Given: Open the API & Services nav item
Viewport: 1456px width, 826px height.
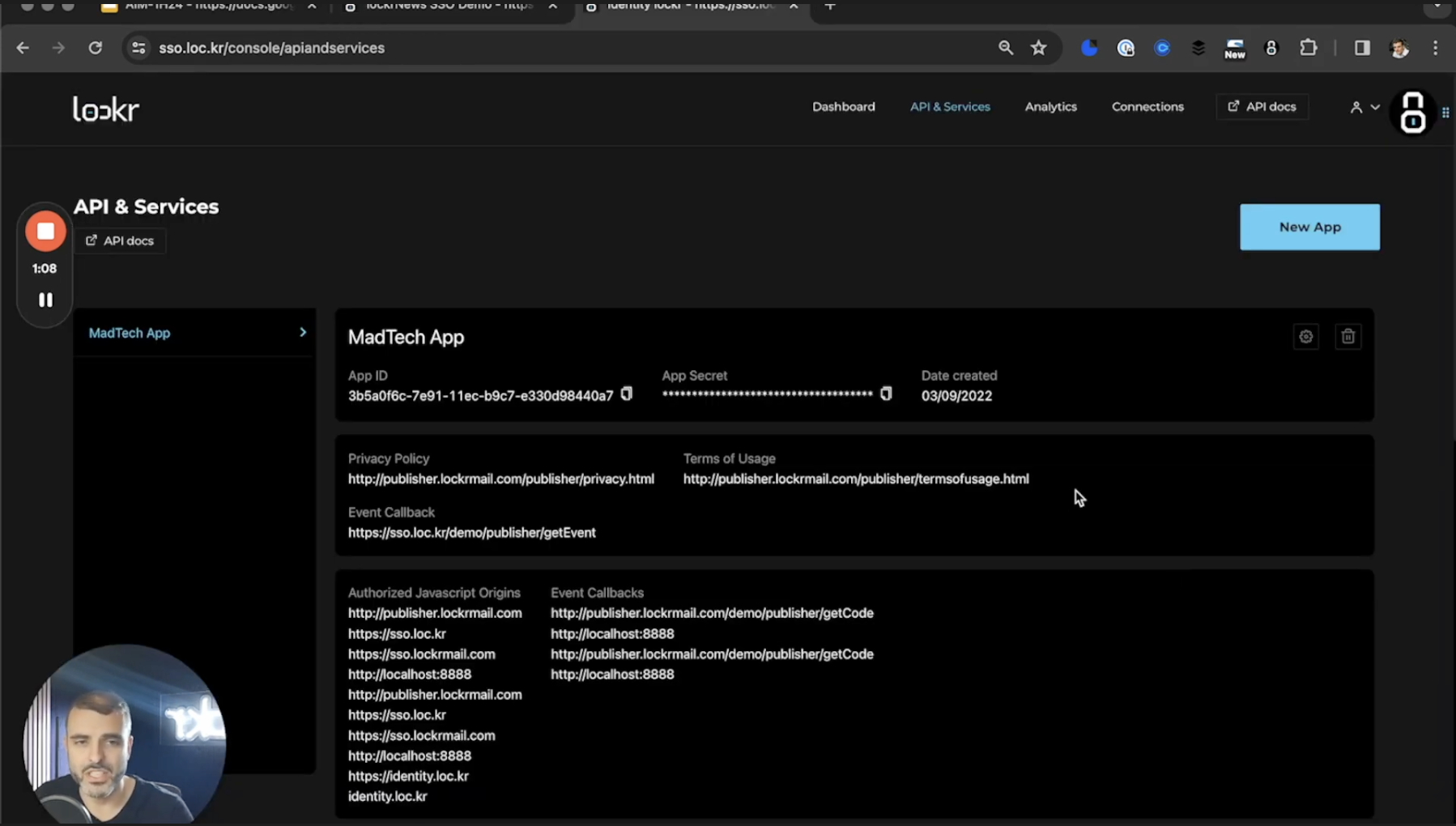Looking at the screenshot, I should tap(950, 107).
